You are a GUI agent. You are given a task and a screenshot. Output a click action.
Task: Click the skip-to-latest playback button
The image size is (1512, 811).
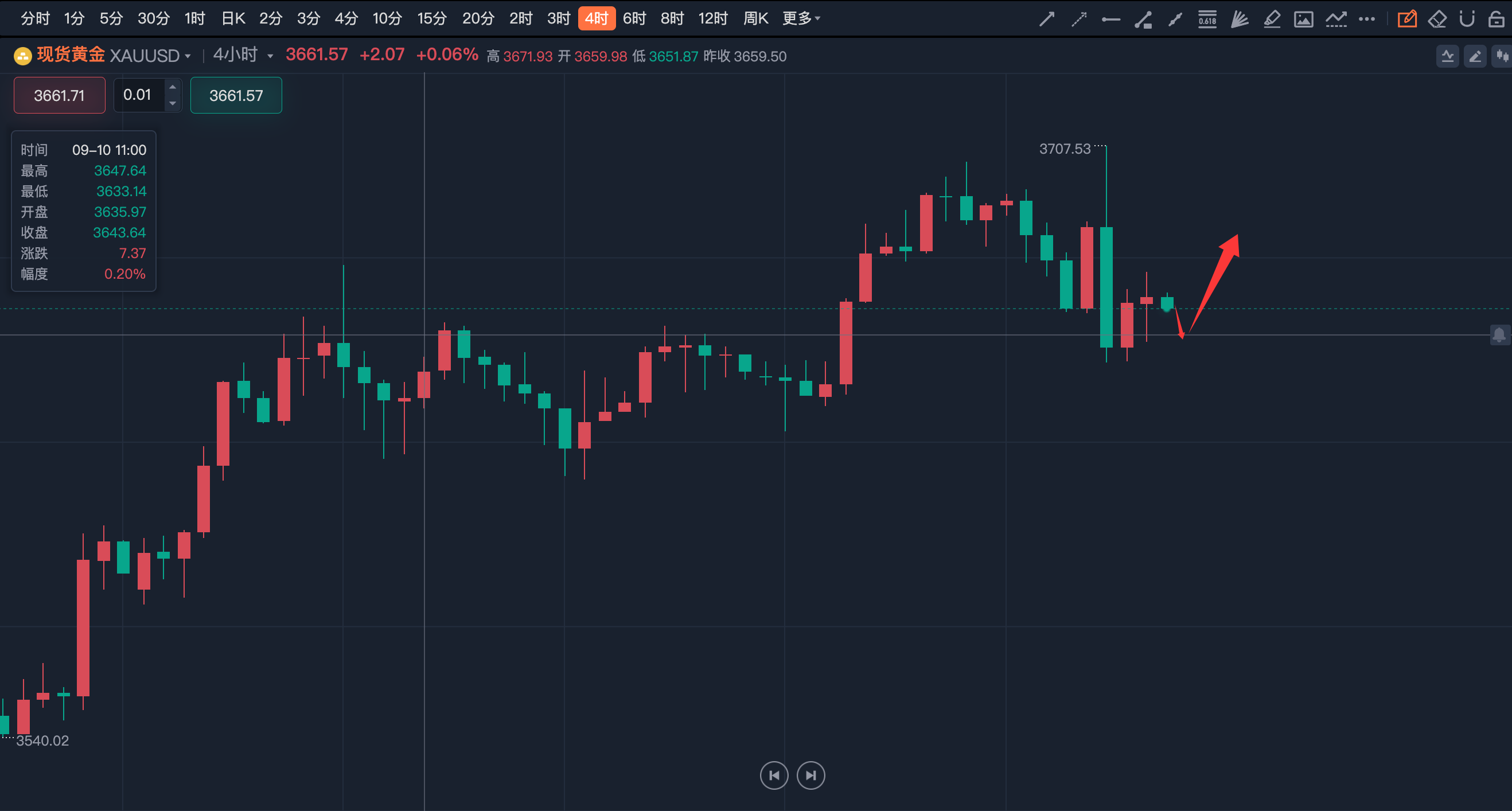tap(810, 775)
